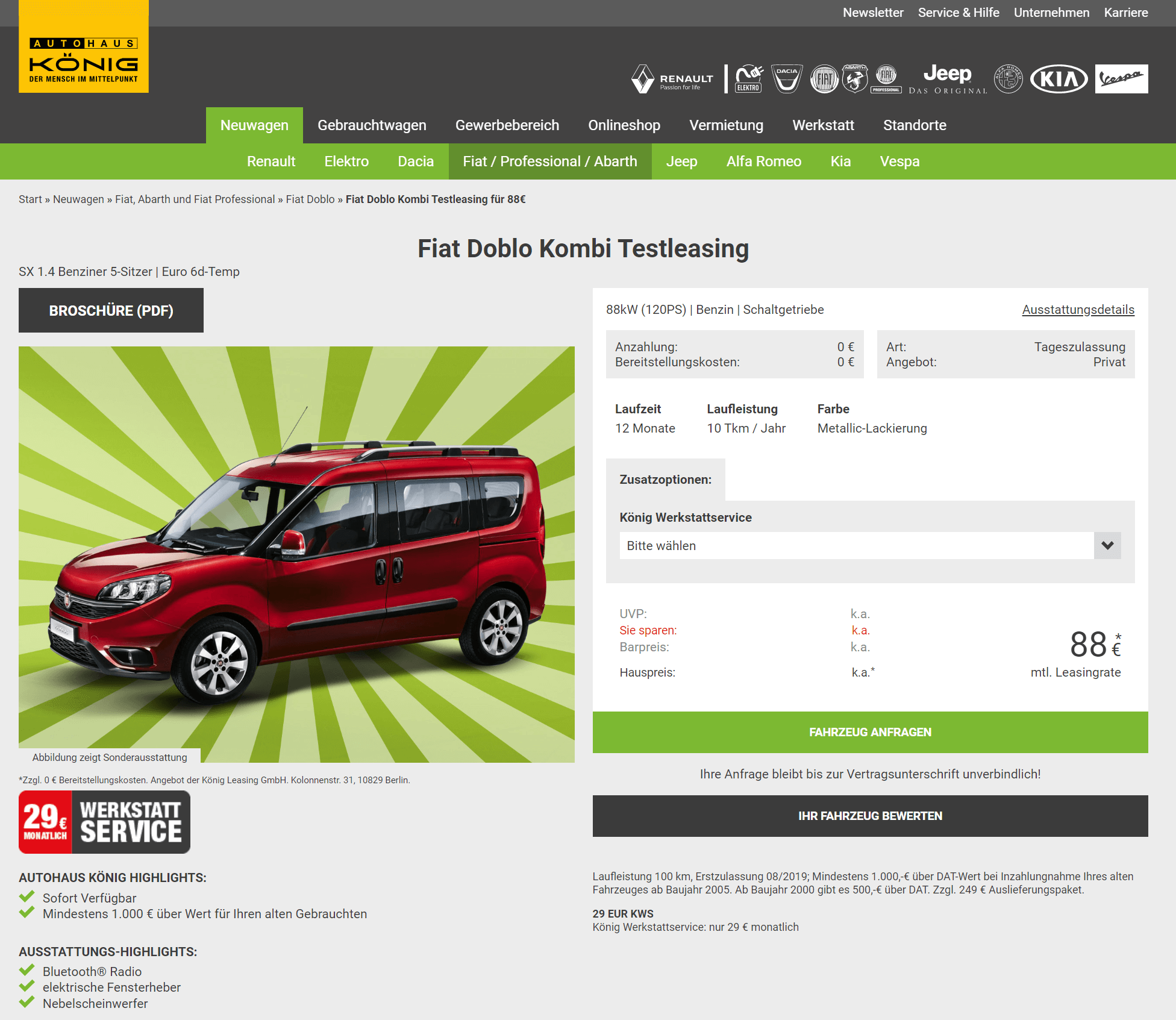The image size is (1176, 1020).
Task: Select the Jeep logo in header
Action: point(948,79)
